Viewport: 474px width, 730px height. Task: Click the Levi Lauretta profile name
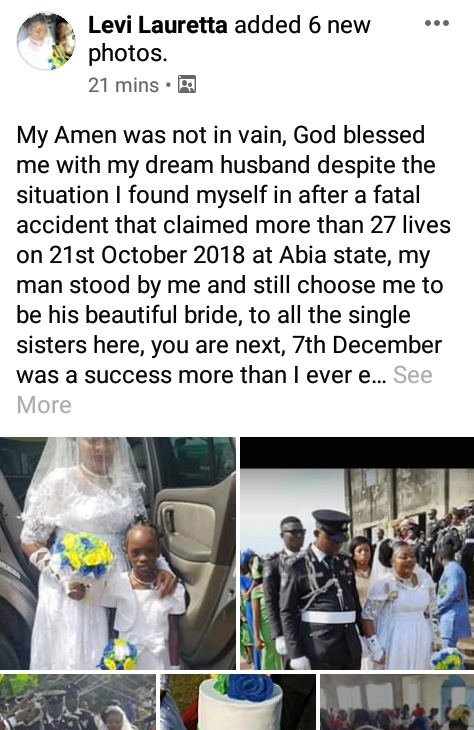click(157, 25)
